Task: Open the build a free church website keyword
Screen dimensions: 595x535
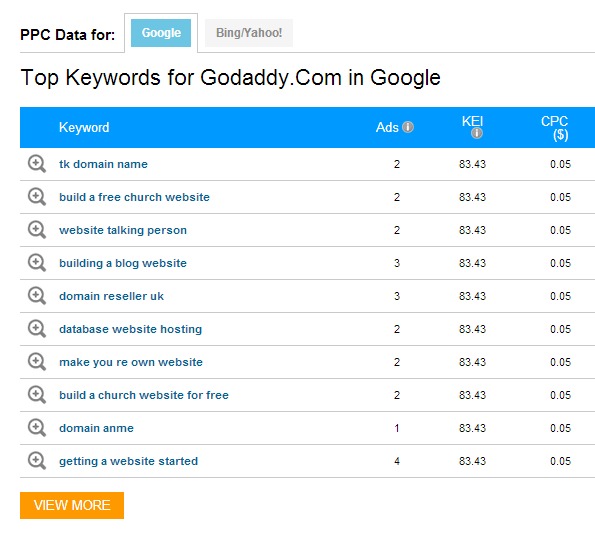Action: [x=134, y=197]
